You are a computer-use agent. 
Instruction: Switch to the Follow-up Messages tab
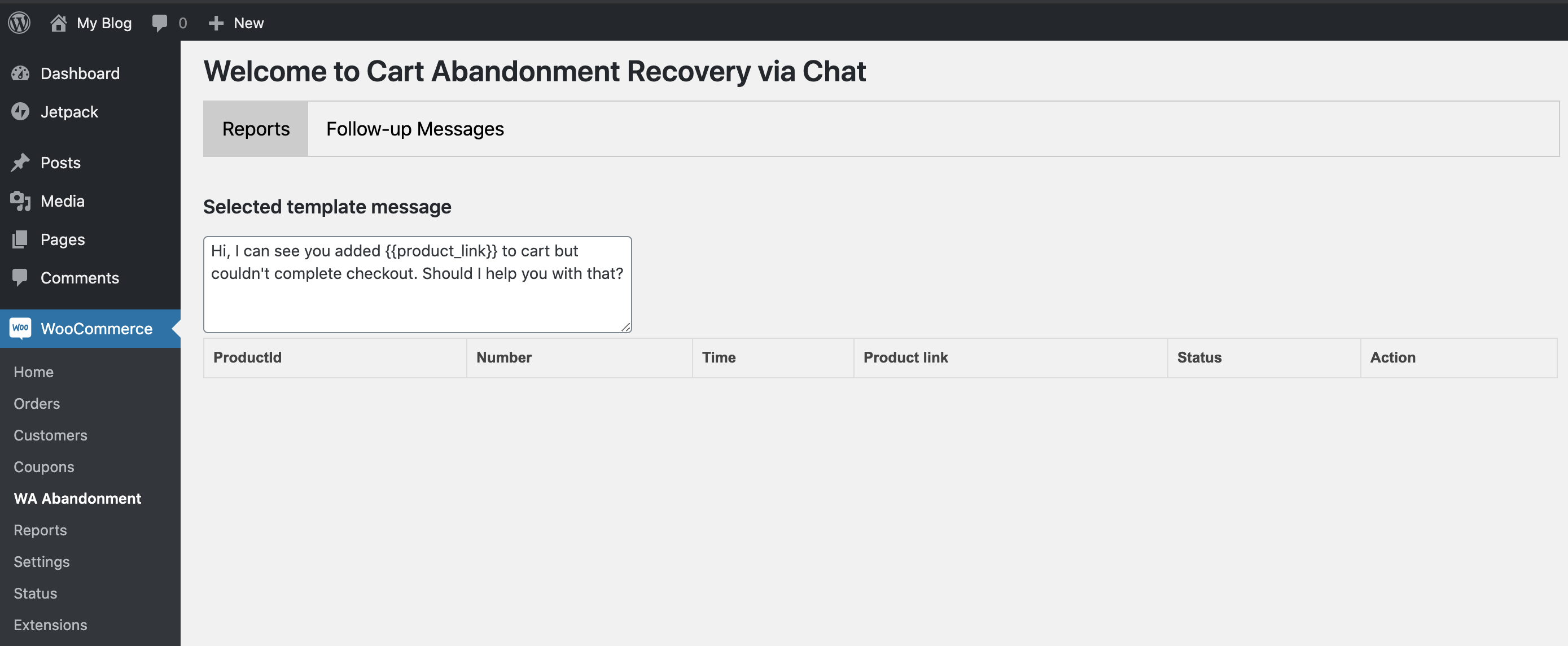(x=415, y=129)
